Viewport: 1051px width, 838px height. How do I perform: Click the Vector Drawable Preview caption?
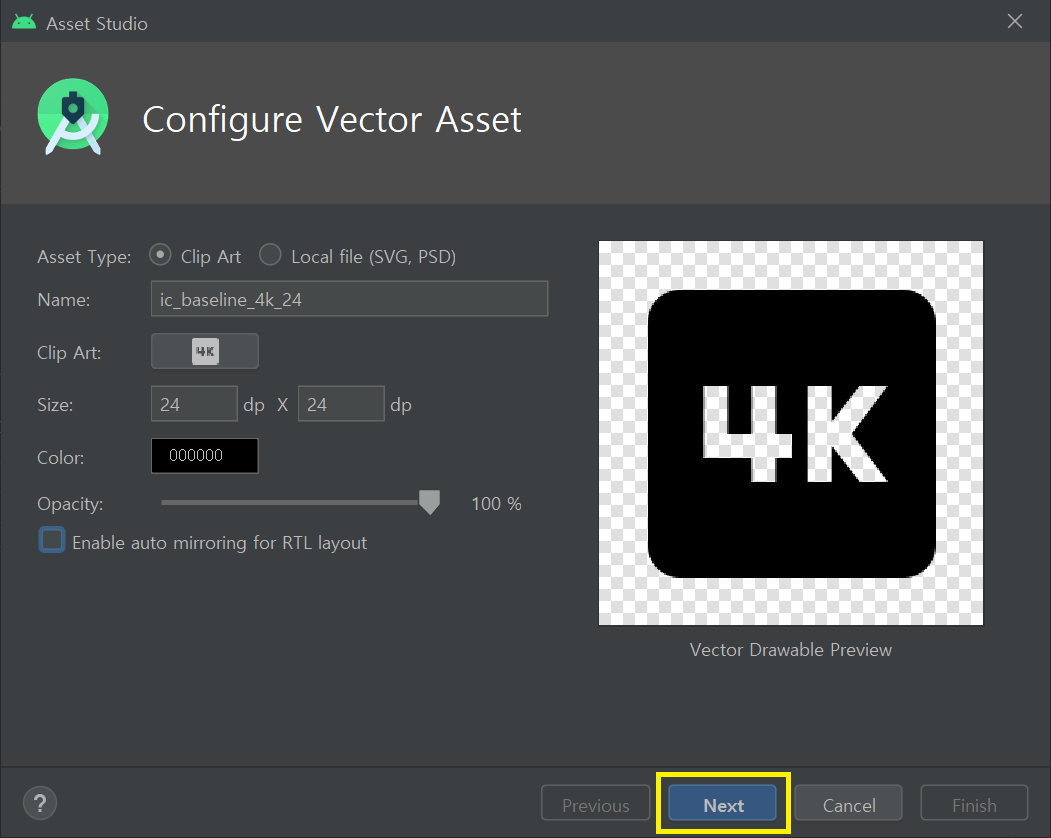click(x=791, y=650)
